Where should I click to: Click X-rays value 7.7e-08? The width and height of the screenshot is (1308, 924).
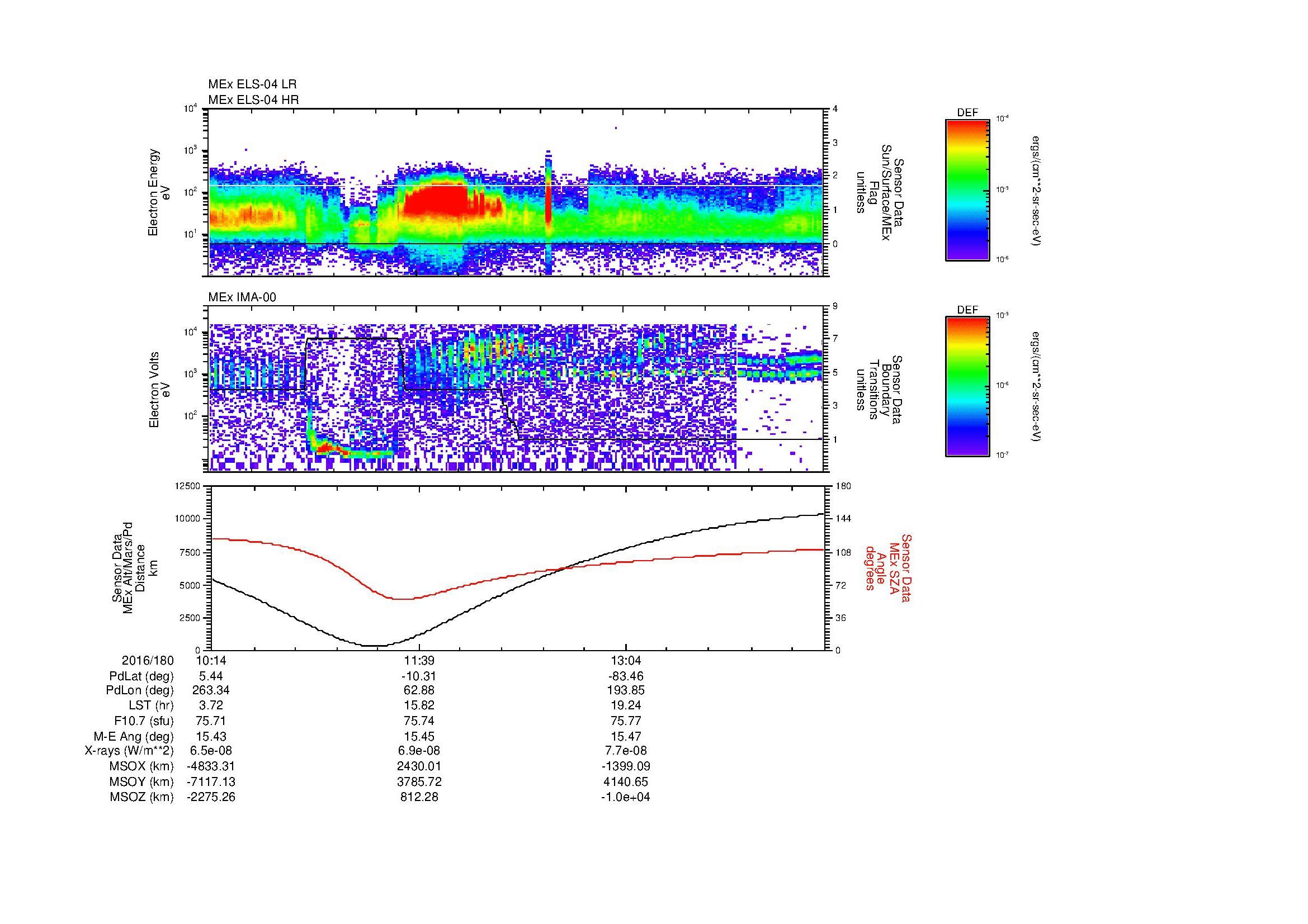click(x=626, y=751)
